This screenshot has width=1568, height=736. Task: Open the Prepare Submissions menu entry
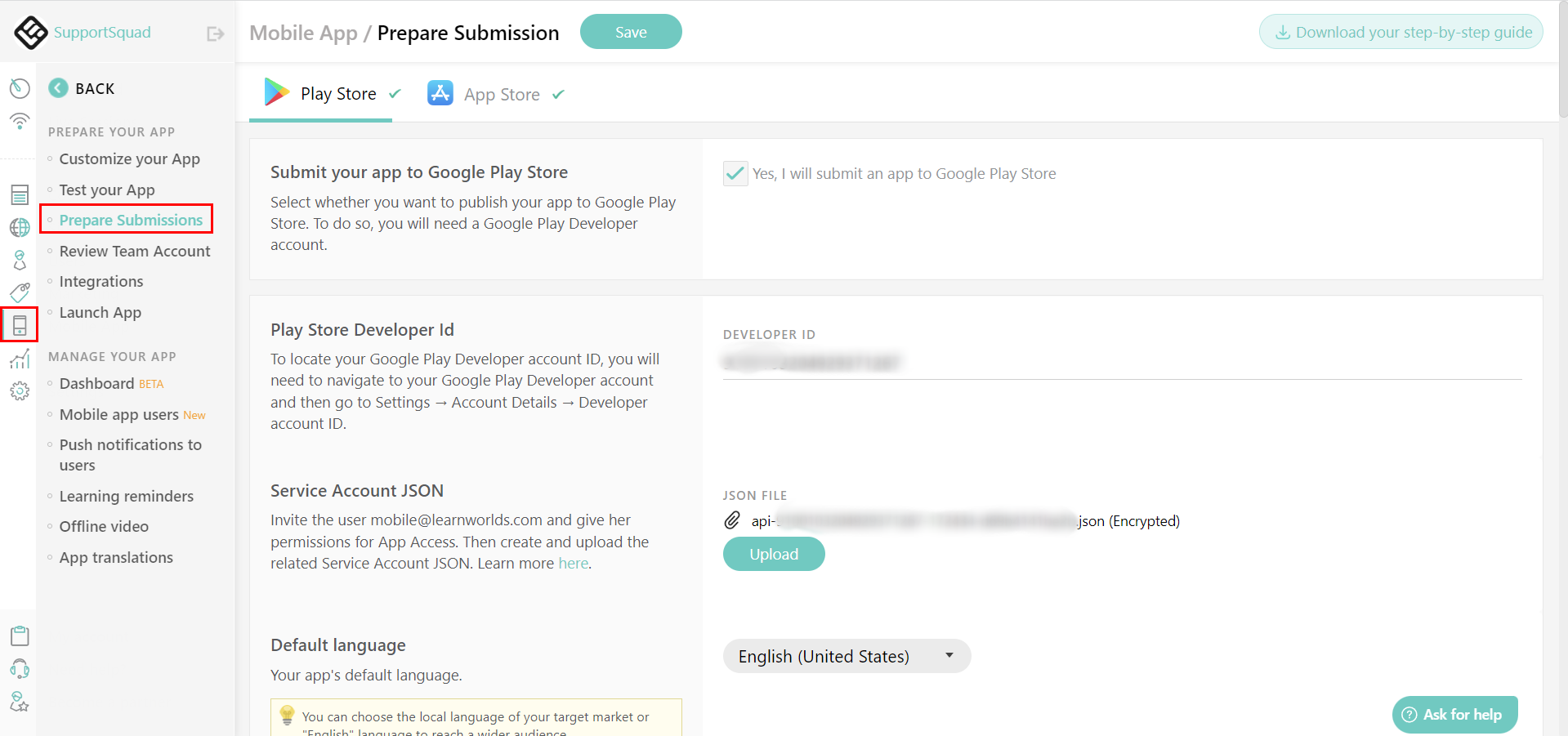click(130, 219)
